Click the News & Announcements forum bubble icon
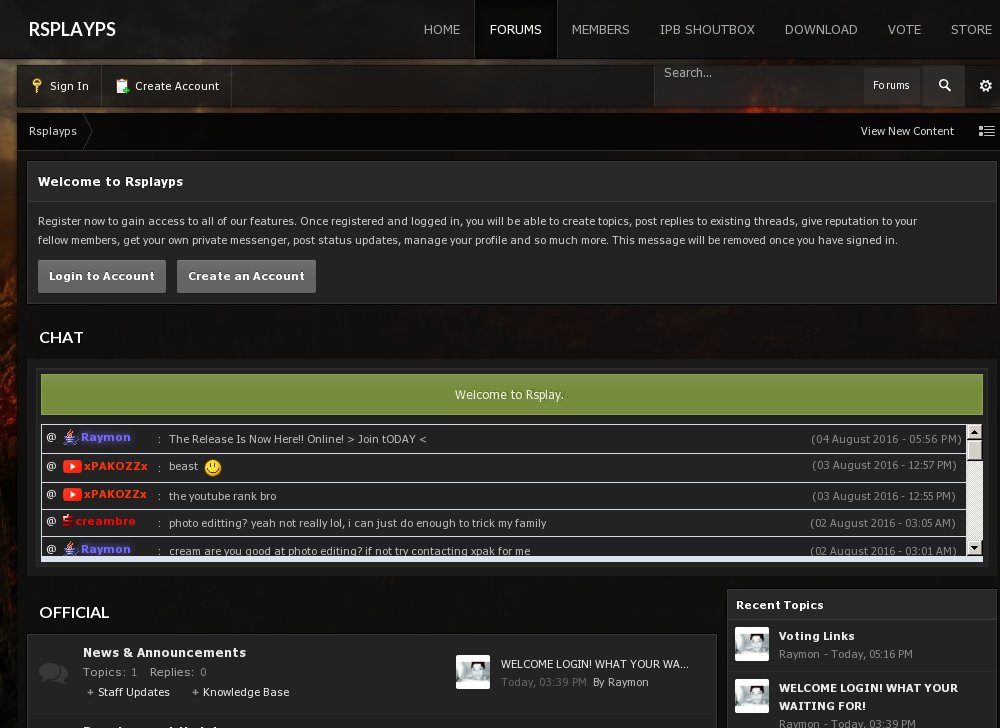Image resolution: width=1000 pixels, height=728 pixels. (53, 672)
